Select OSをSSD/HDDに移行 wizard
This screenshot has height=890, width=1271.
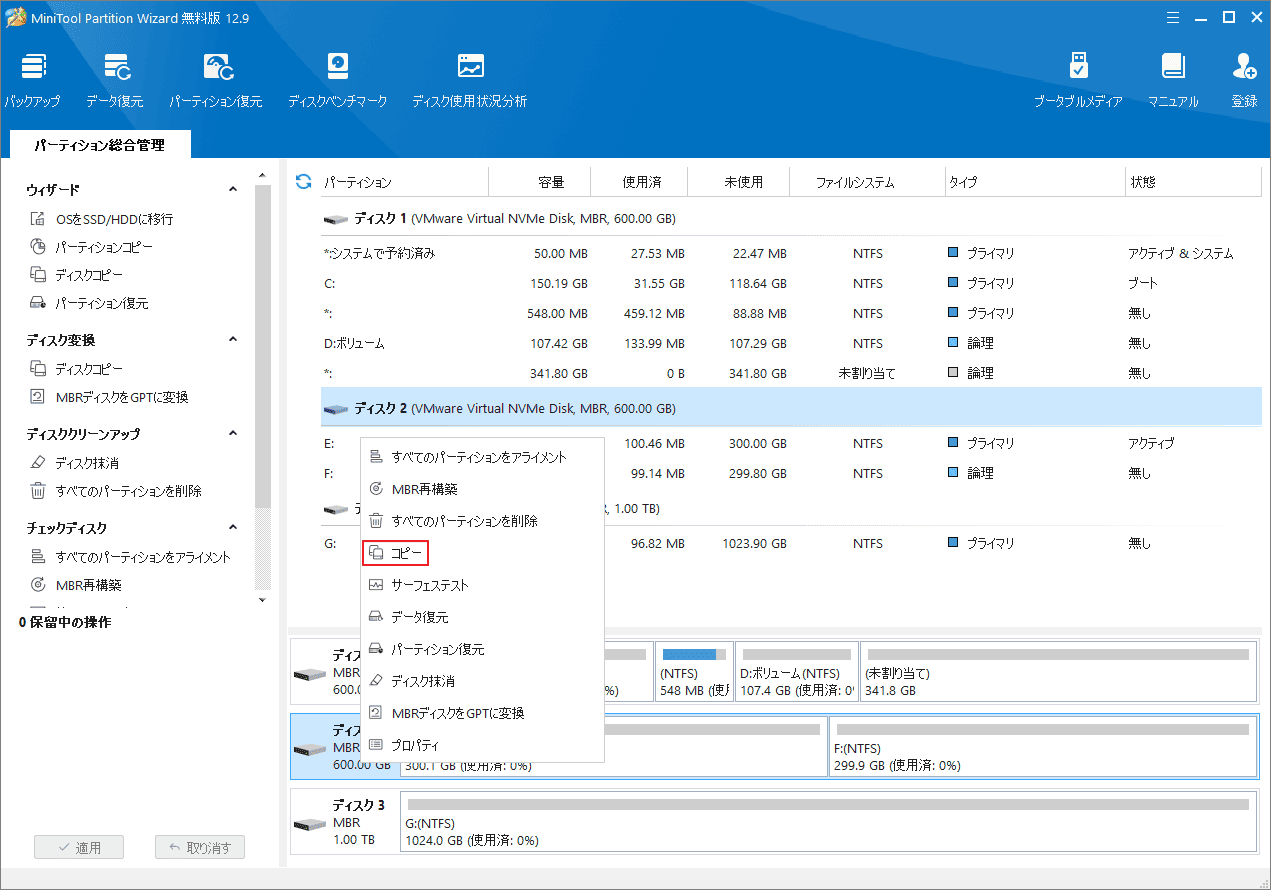[x=103, y=219]
